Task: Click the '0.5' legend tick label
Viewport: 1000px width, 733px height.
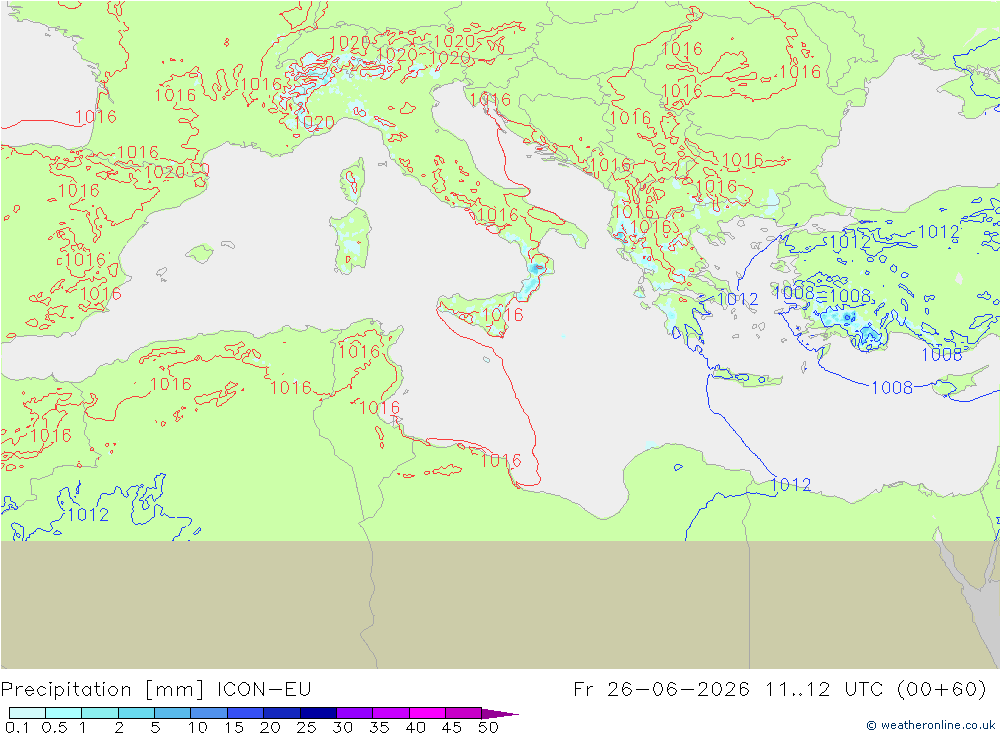Action: [x=54, y=727]
